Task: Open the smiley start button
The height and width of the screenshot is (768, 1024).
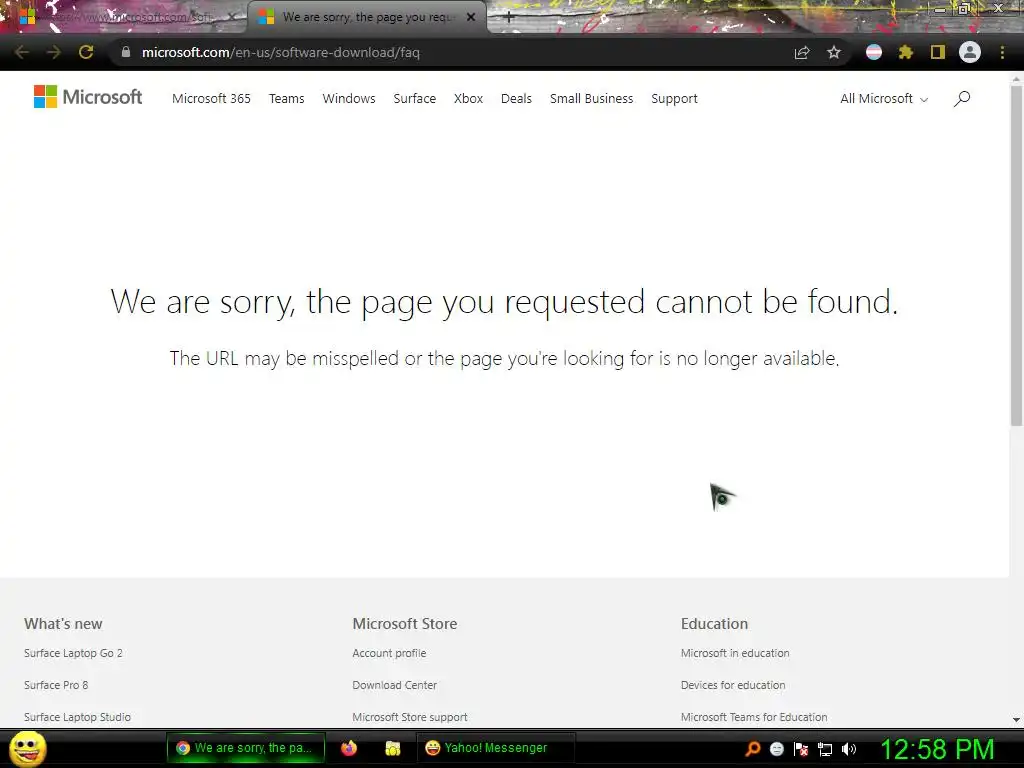Action: tap(28, 748)
